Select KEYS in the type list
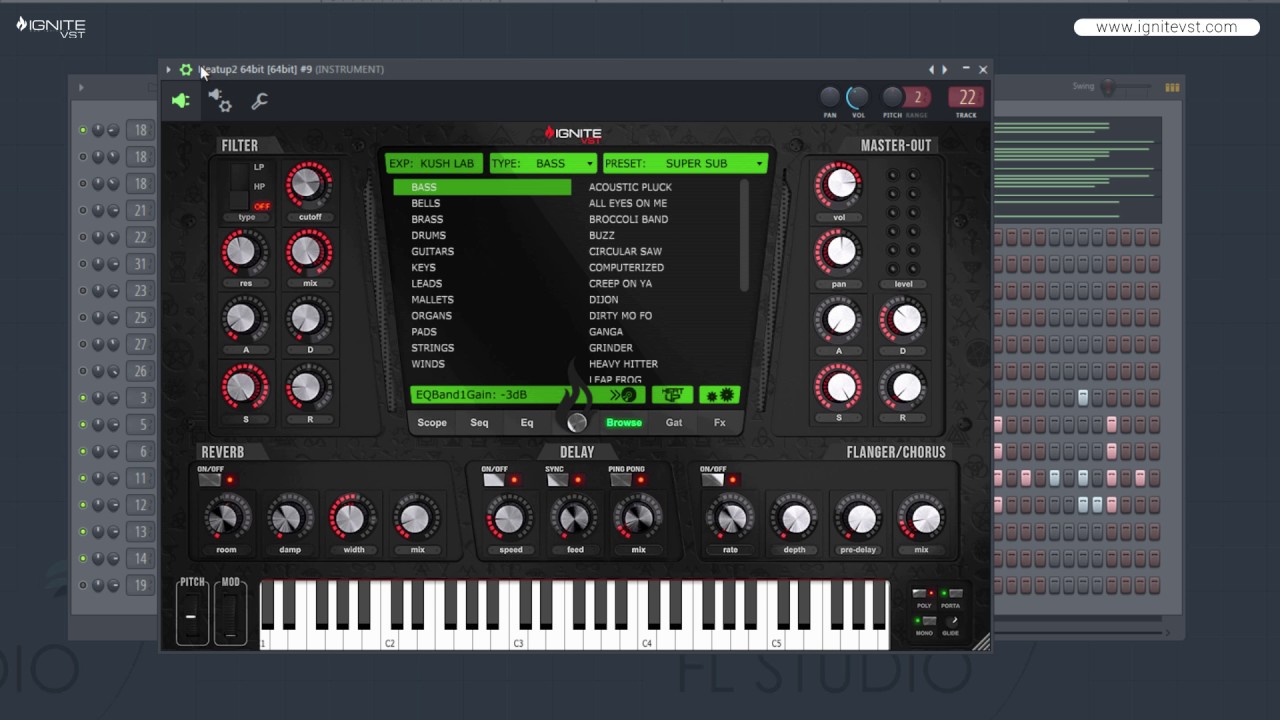This screenshot has height=720, width=1280. (x=423, y=267)
